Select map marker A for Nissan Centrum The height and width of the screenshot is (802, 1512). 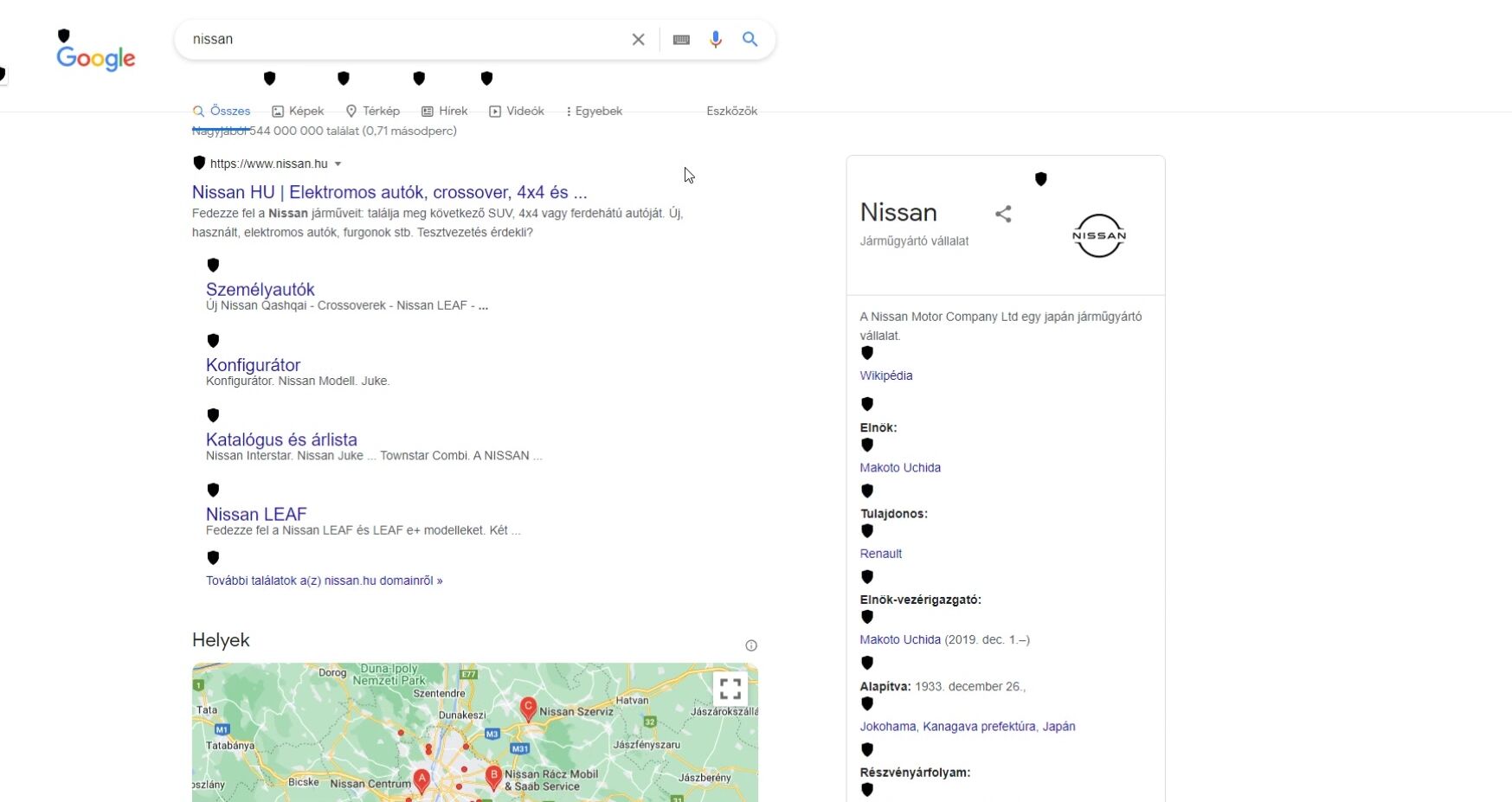421,781
